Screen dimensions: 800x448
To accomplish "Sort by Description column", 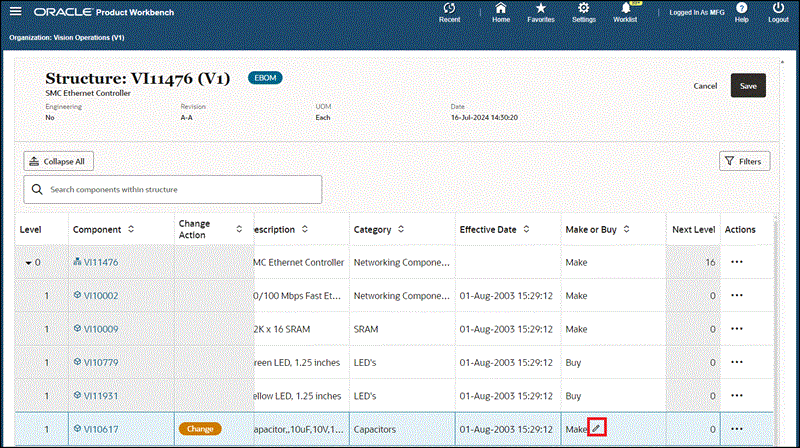I will point(305,229).
